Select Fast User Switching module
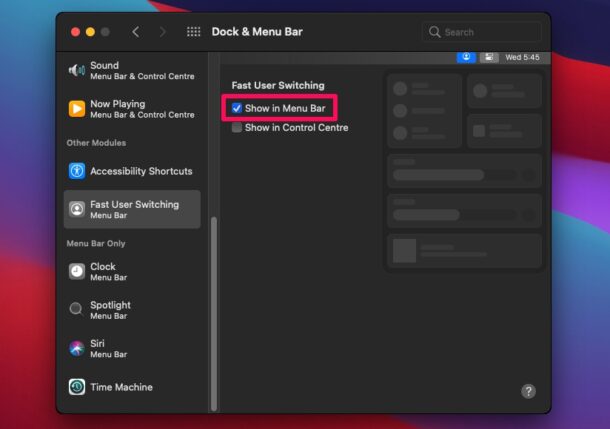 tap(132, 209)
